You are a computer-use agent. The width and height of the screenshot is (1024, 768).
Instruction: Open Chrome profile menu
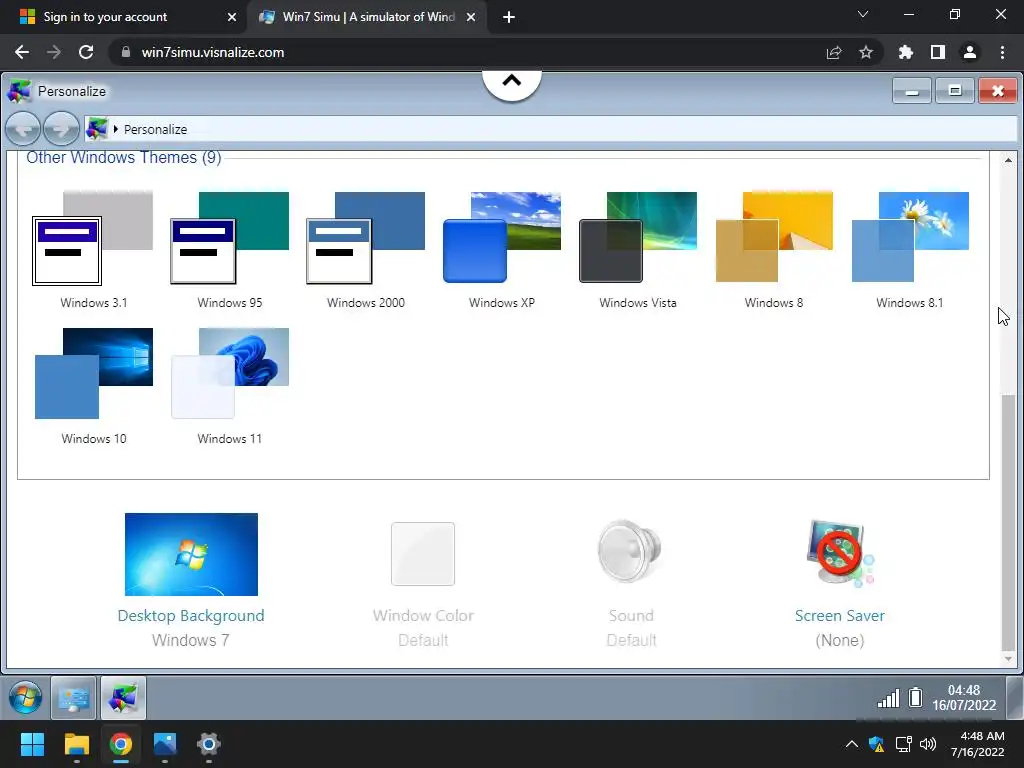(x=970, y=52)
